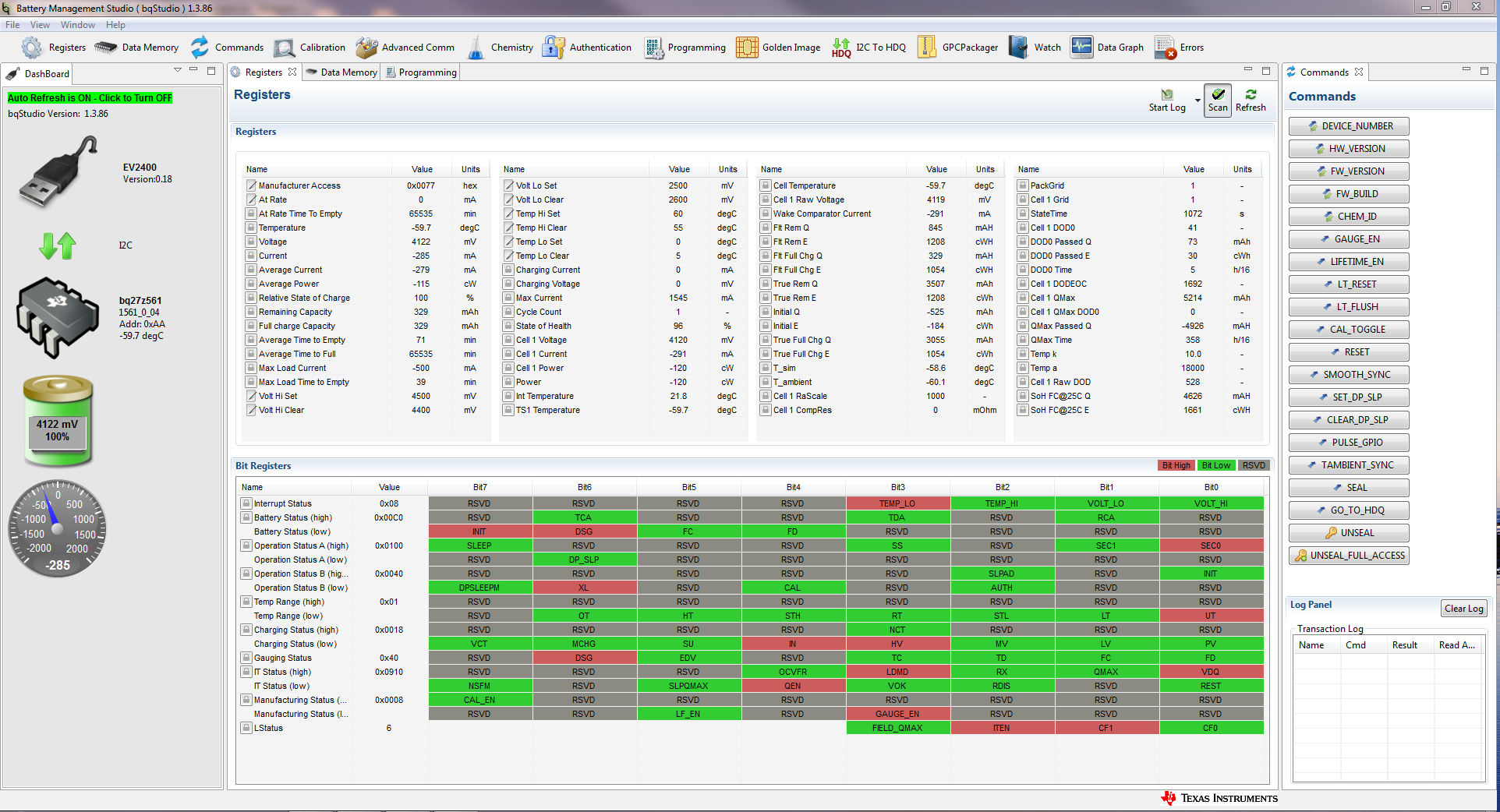Switch to the Data Memory tab
Screen dimensions: 1500x812
click(x=341, y=72)
